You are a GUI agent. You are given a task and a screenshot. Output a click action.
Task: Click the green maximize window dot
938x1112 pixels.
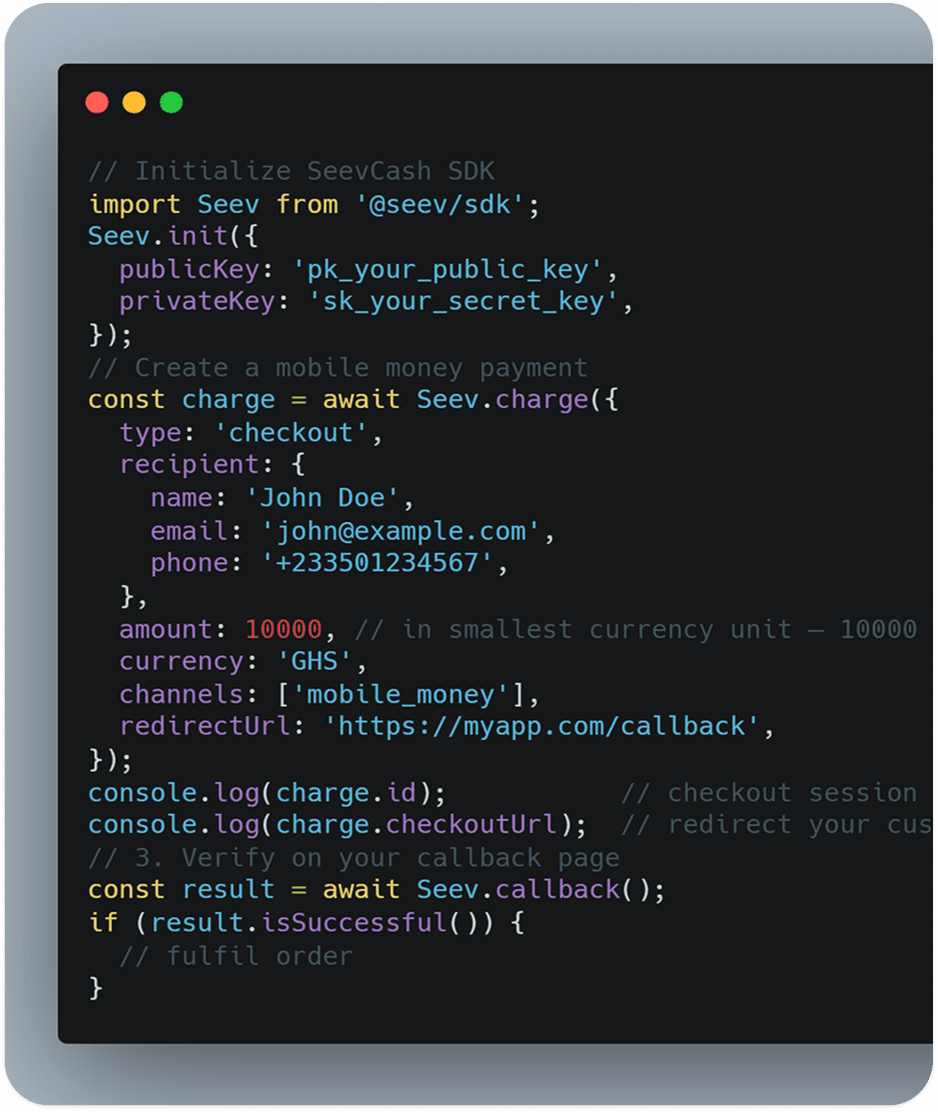171,103
